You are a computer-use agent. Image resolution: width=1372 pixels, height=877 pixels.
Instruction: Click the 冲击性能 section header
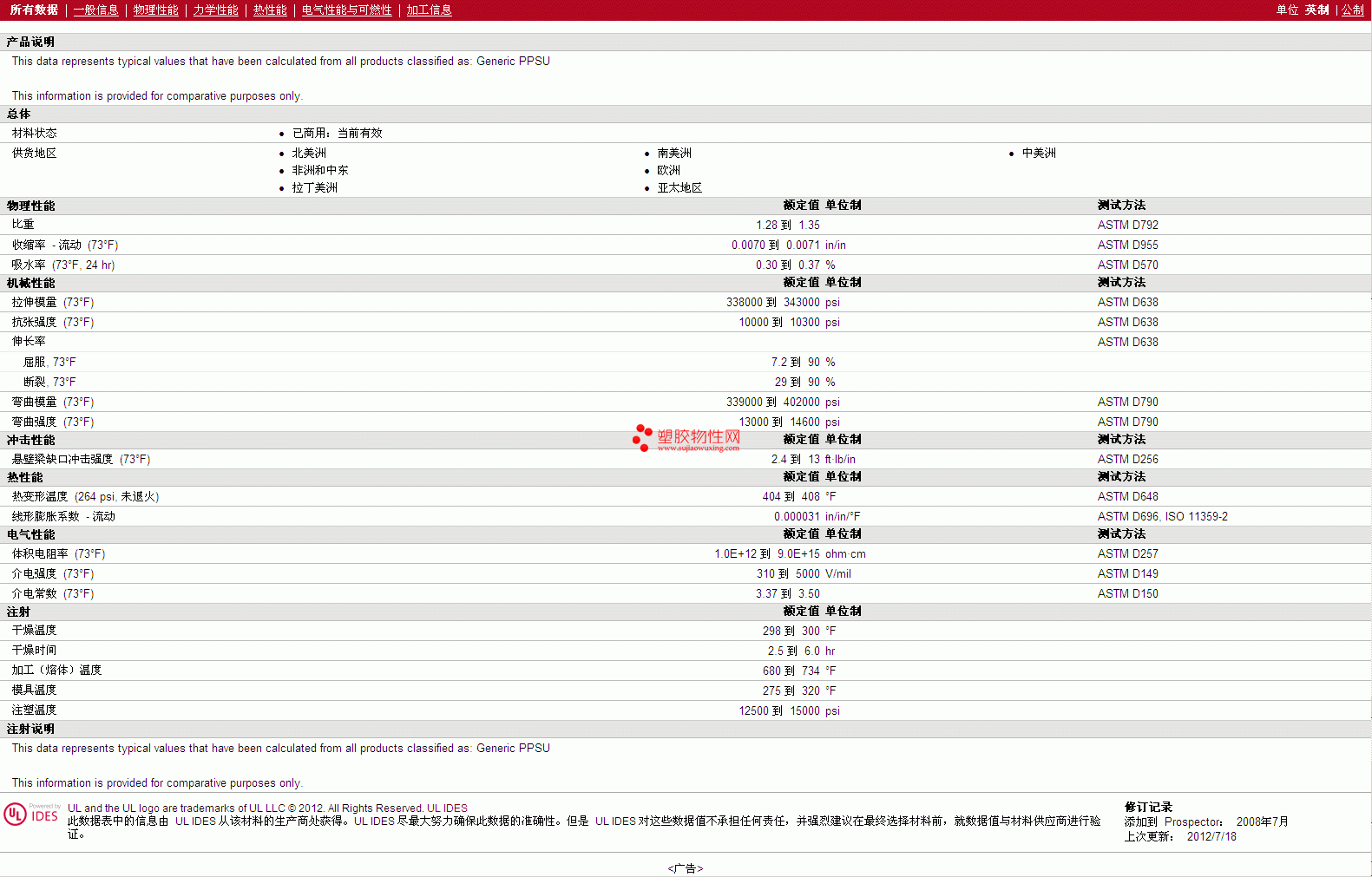point(31,441)
